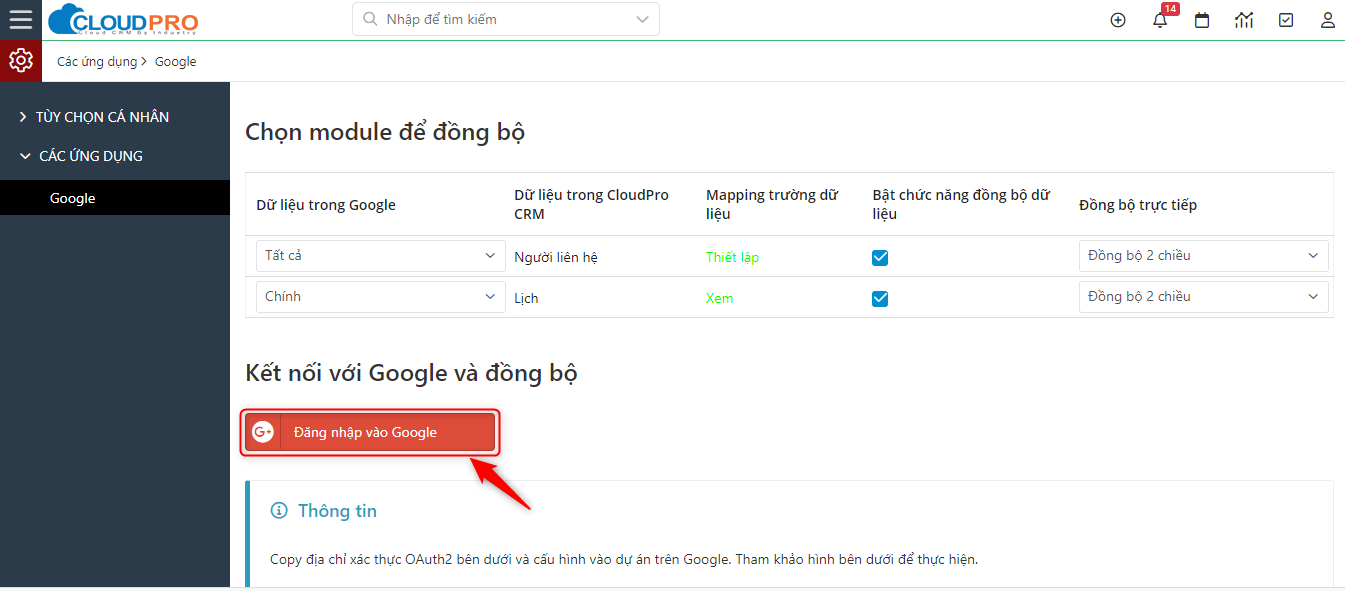Open the notifications bell
The width and height of the screenshot is (1345, 591).
point(1160,21)
